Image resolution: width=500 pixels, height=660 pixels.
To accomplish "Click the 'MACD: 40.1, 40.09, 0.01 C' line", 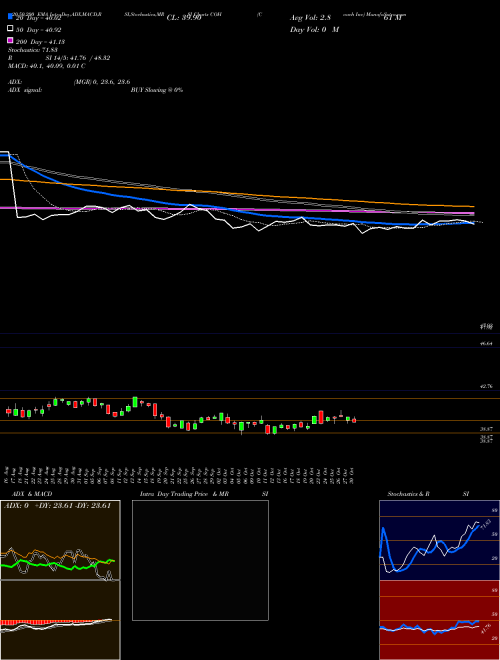I will click(47, 66).
